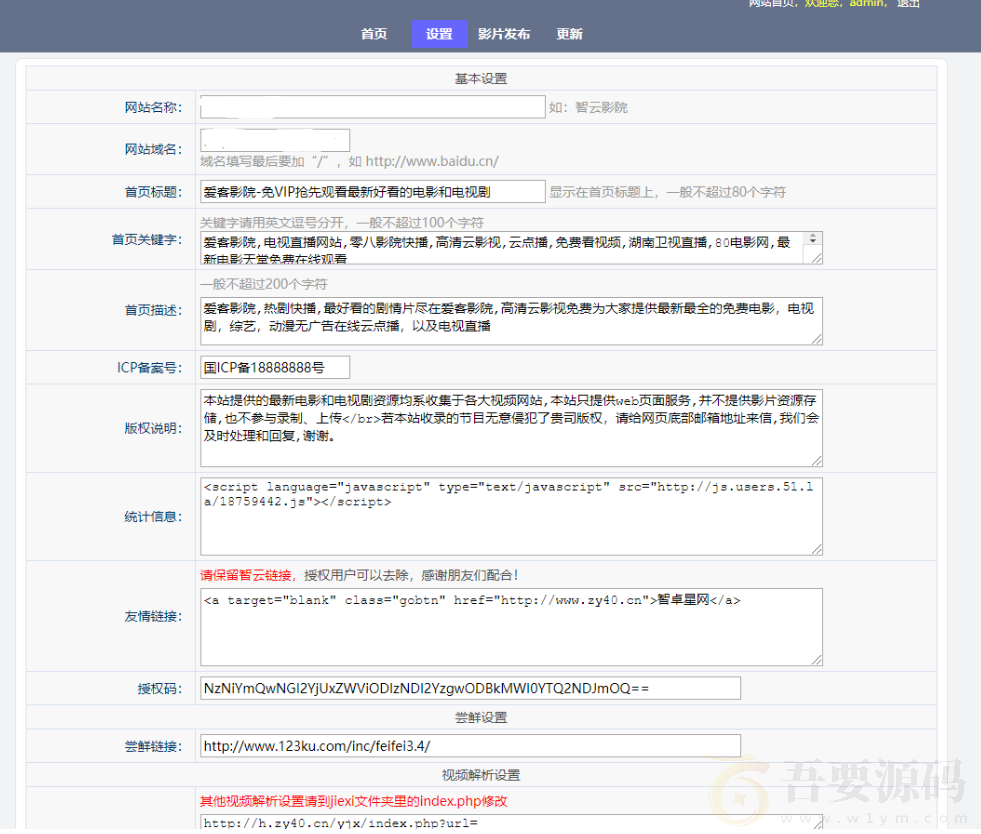The image size is (981, 834).
Task: Click the red jiexi index.php notice text
Action: tap(353, 801)
